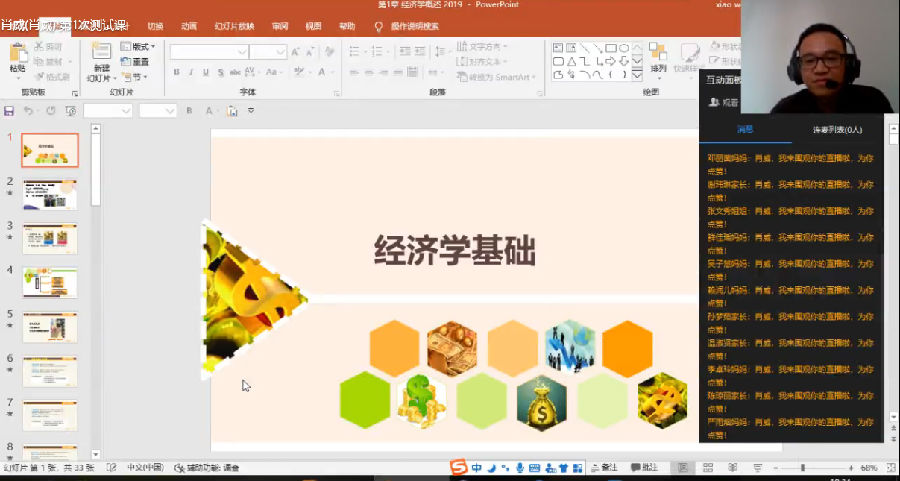The image size is (900, 481).
Task: Click zoom percentage 66% in status bar
Action: (869, 468)
